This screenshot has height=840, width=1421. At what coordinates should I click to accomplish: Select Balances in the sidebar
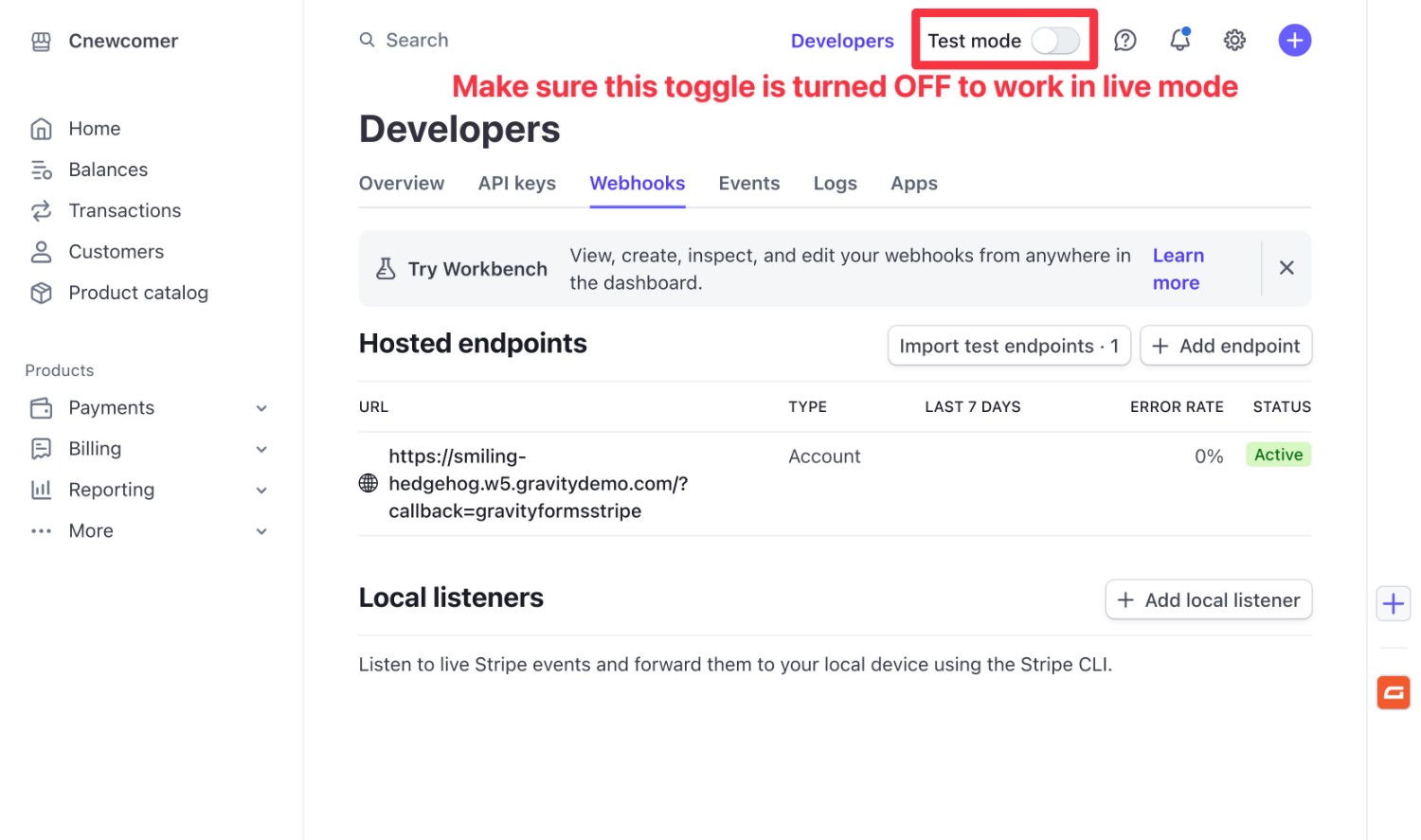click(107, 169)
